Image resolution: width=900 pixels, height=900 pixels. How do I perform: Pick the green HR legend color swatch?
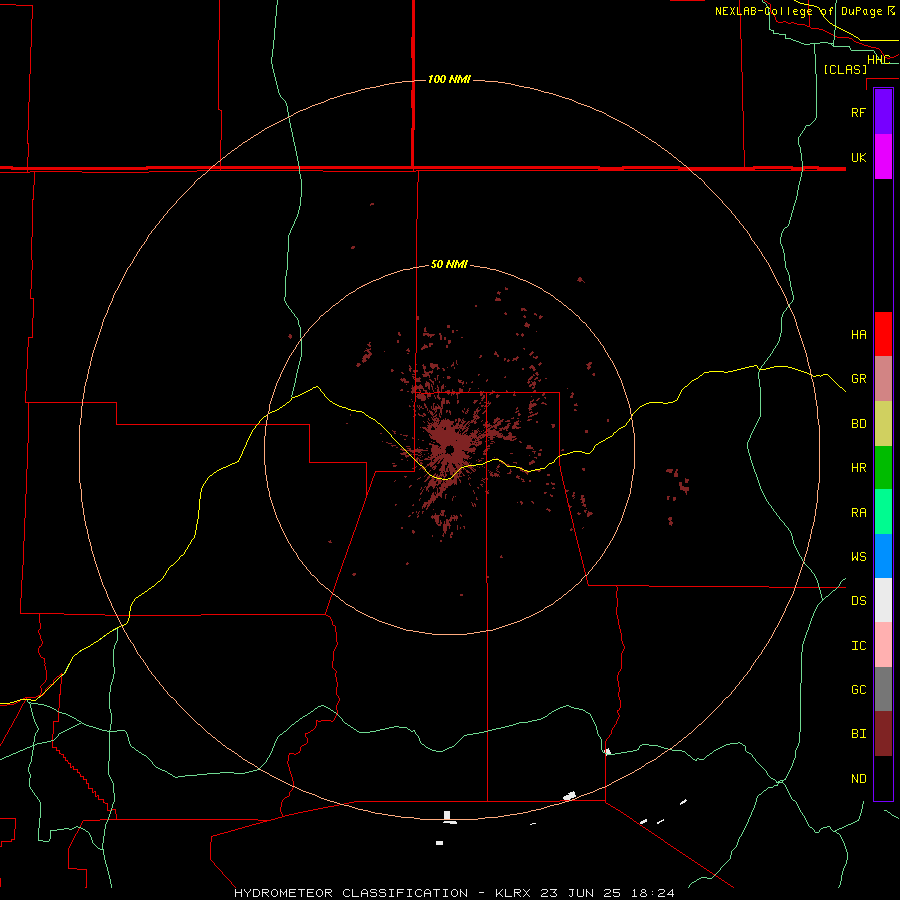[x=883, y=468]
